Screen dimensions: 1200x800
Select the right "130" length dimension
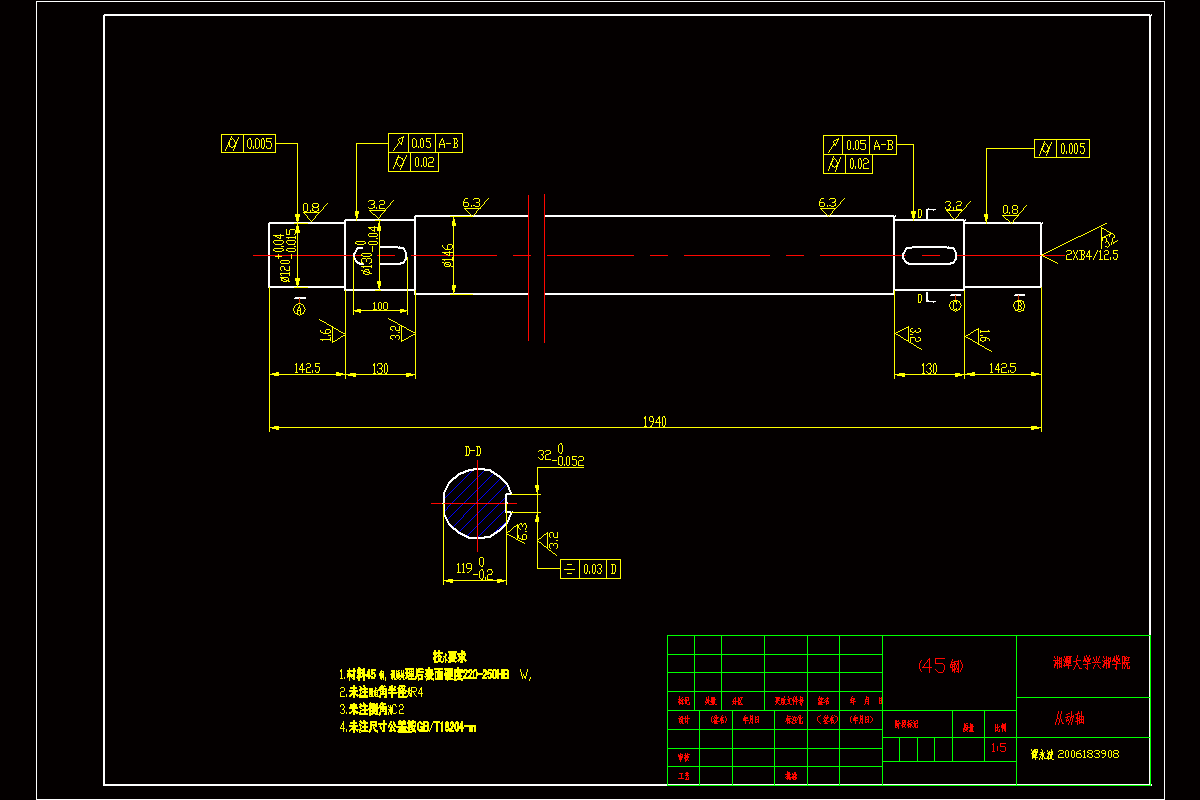click(x=930, y=368)
